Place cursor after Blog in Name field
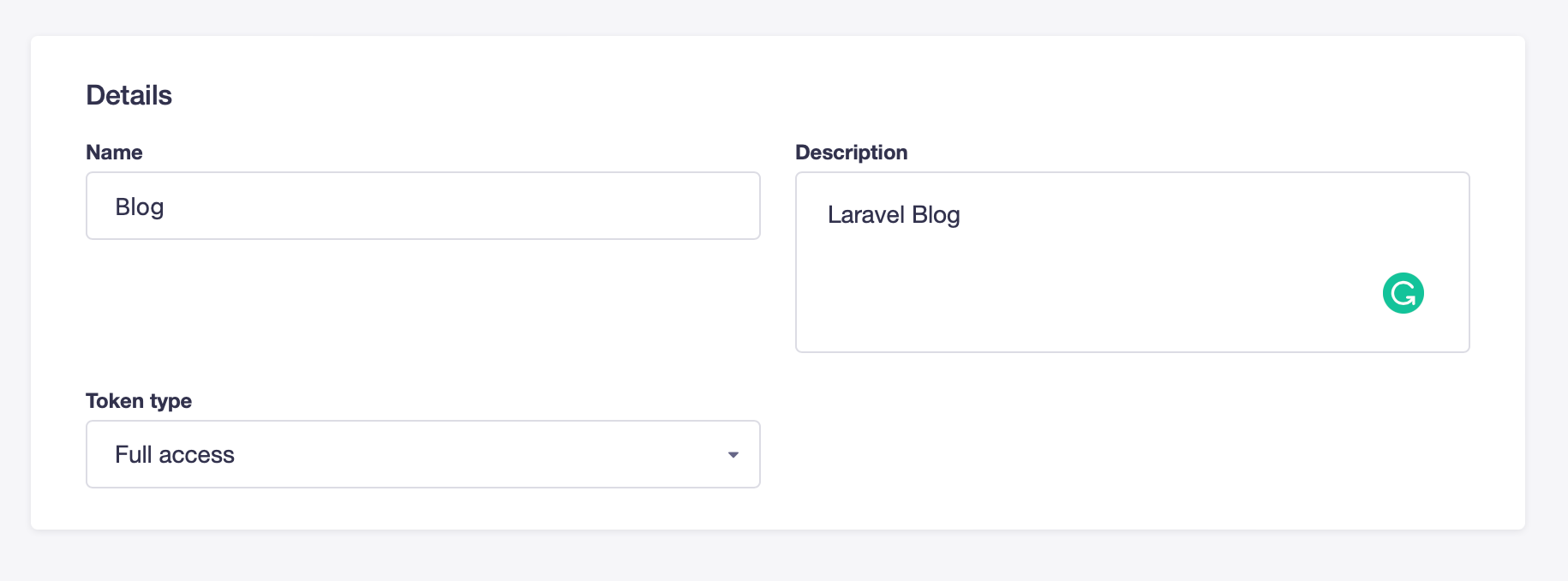The width and height of the screenshot is (1568, 581). click(165, 207)
